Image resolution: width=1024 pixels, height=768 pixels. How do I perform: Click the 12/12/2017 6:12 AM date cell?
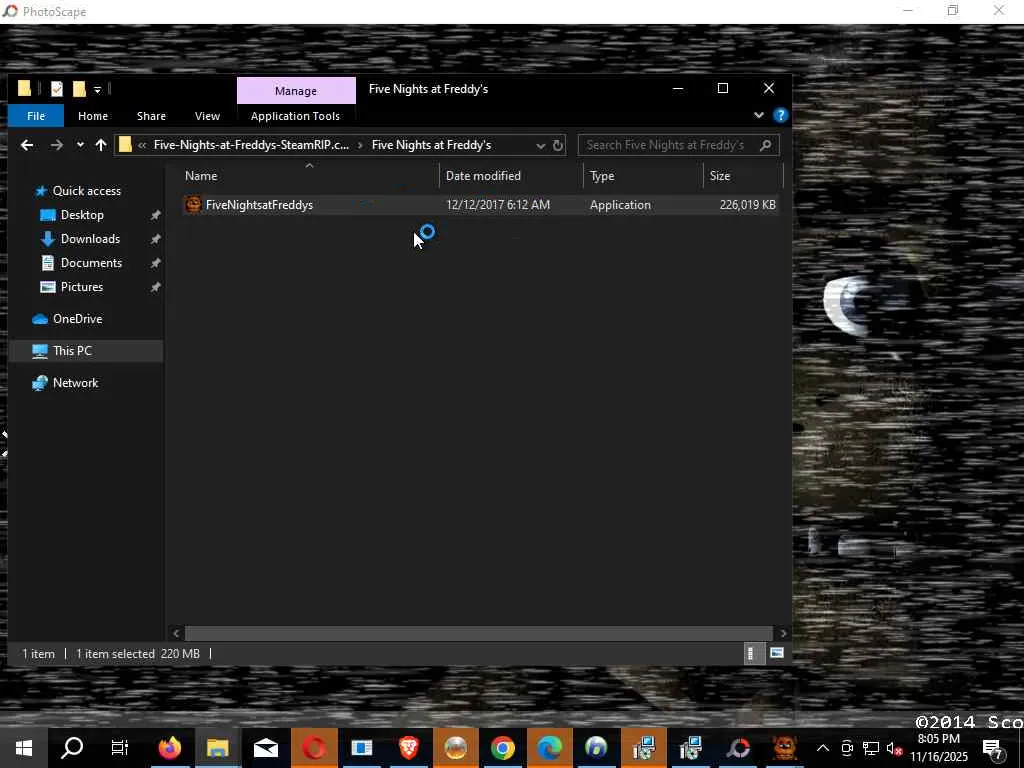[x=498, y=204]
